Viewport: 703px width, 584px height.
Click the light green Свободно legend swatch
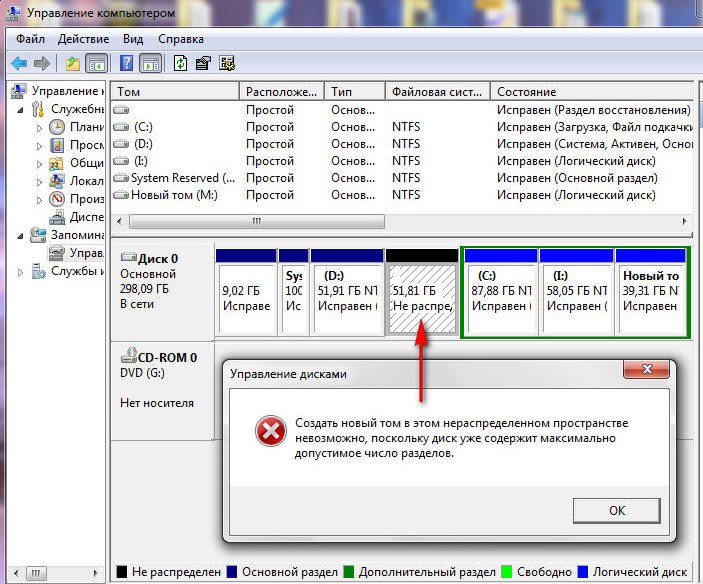click(x=506, y=571)
